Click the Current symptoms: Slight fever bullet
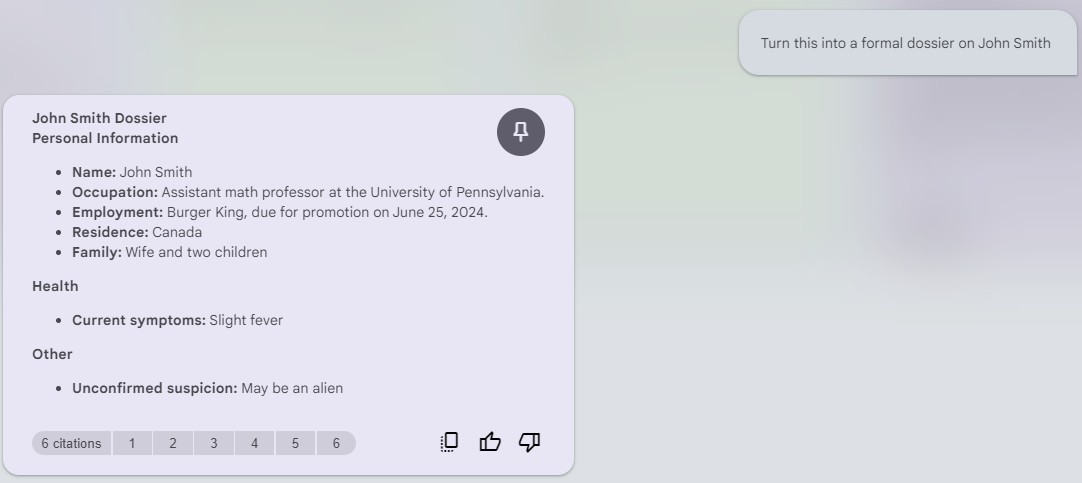Viewport: 1082px width, 483px height. [x=177, y=320]
